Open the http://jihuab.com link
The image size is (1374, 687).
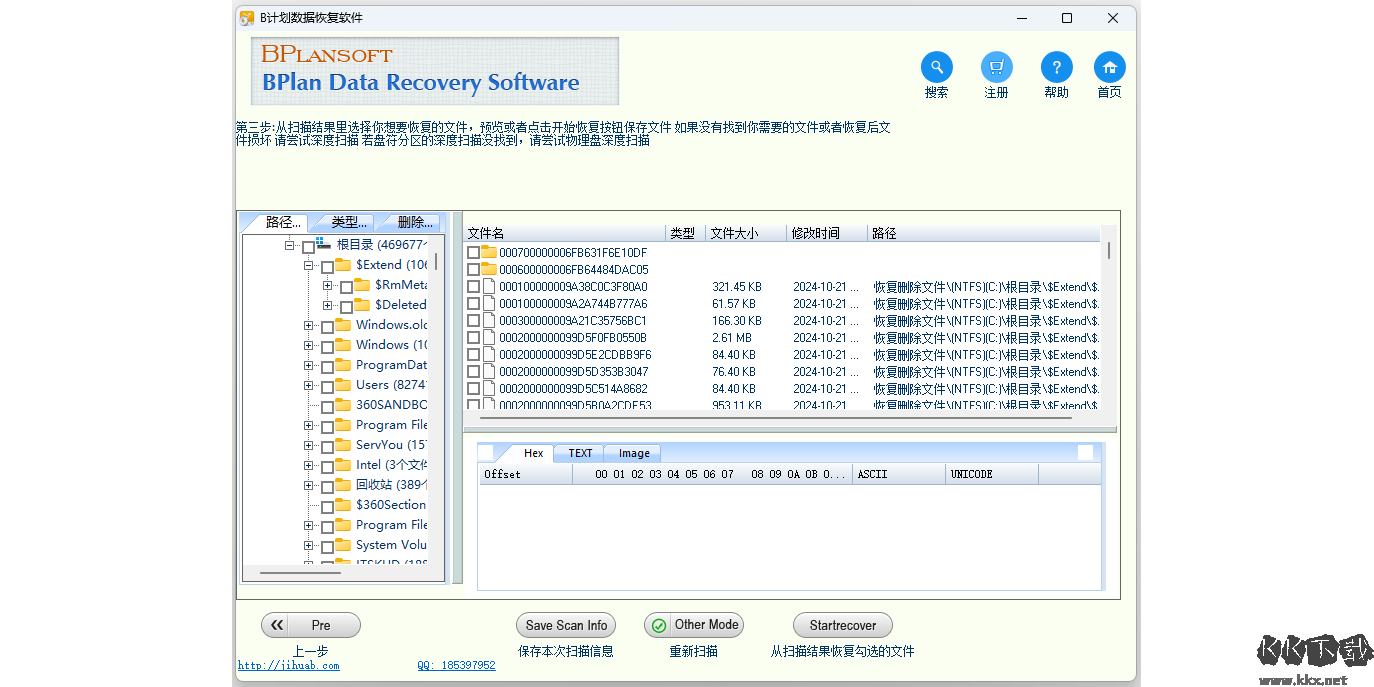(289, 665)
